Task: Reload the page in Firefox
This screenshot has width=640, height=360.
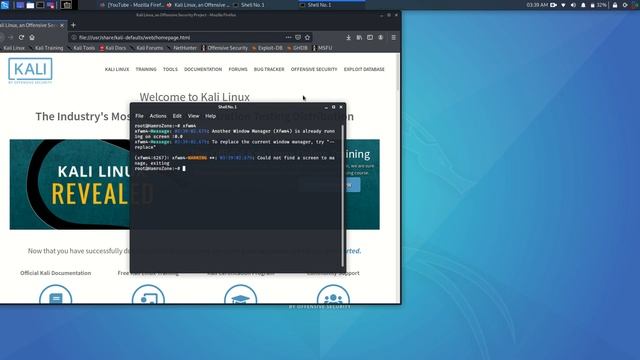Action: 21,37
